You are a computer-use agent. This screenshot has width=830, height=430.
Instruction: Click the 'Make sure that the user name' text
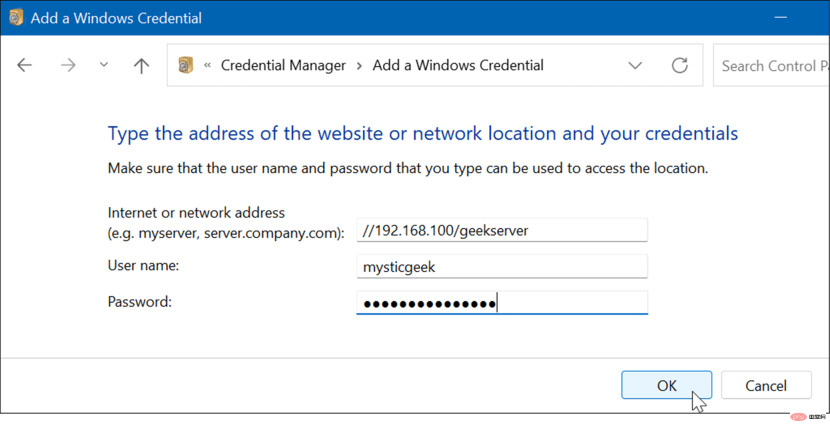(408, 168)
